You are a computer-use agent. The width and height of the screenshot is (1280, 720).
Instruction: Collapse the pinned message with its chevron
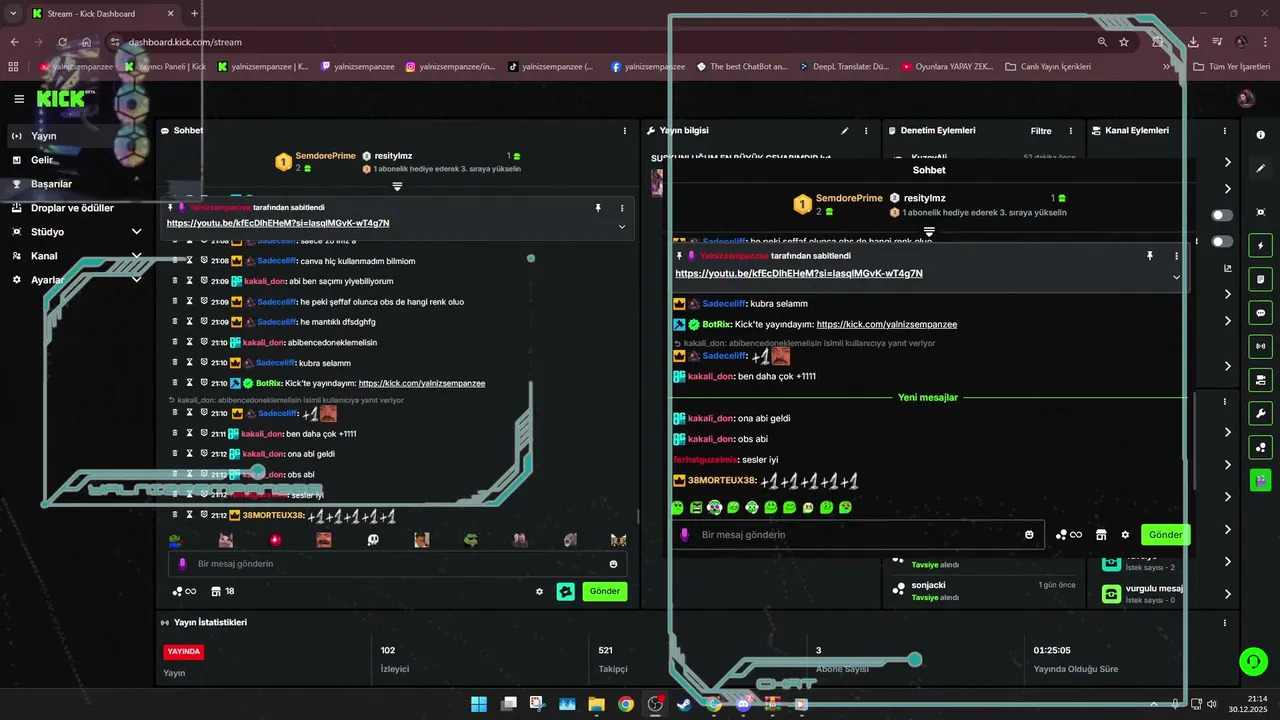click(x=622, y=226)
